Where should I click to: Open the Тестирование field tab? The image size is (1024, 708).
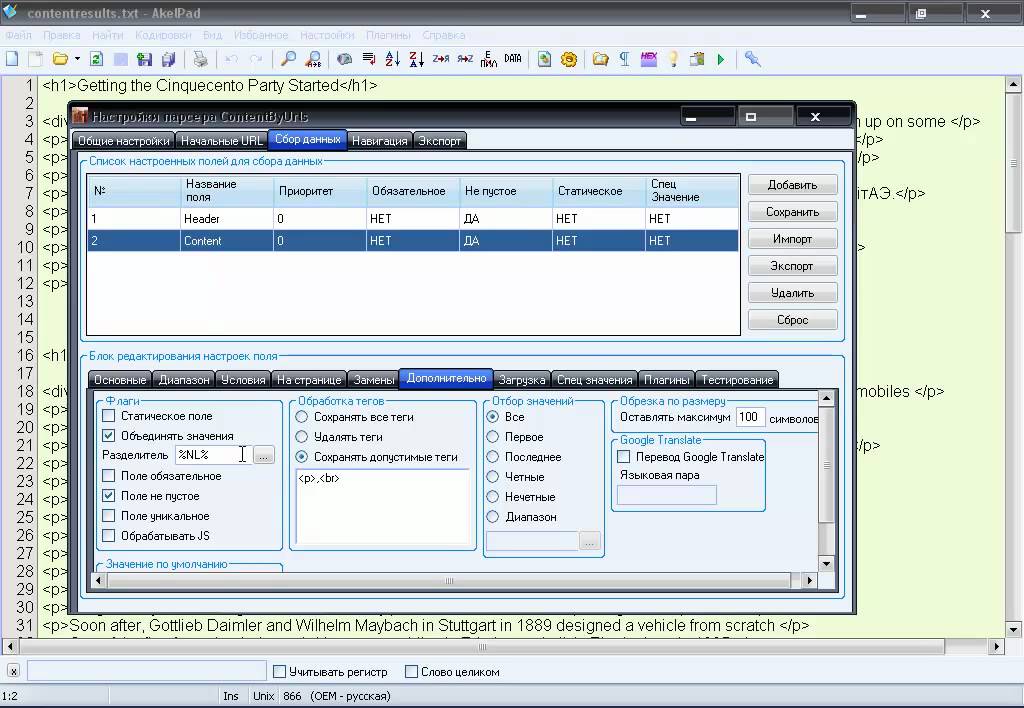[x=737, y=379]
